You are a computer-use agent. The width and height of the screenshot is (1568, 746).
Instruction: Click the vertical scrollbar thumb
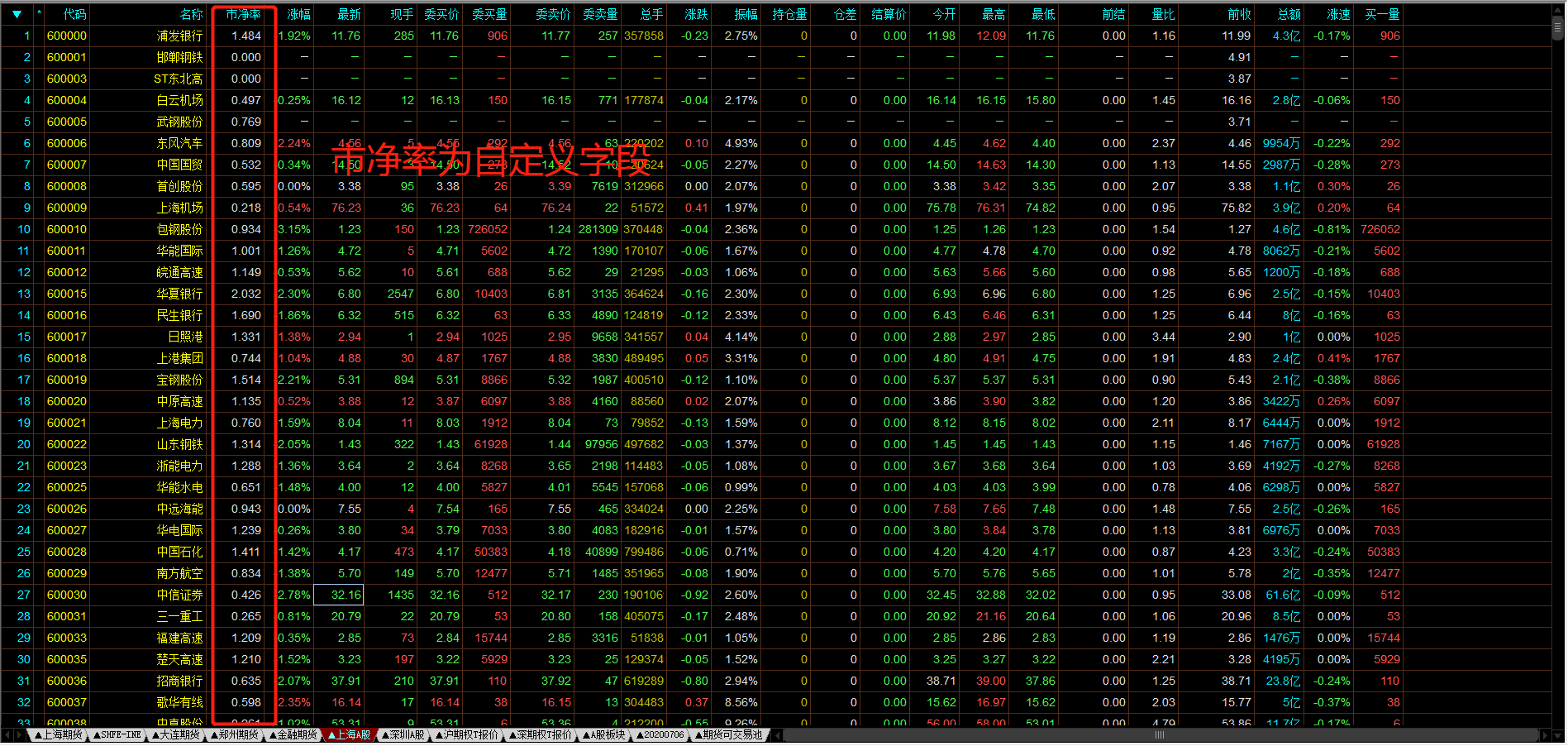click(1558, 27)
